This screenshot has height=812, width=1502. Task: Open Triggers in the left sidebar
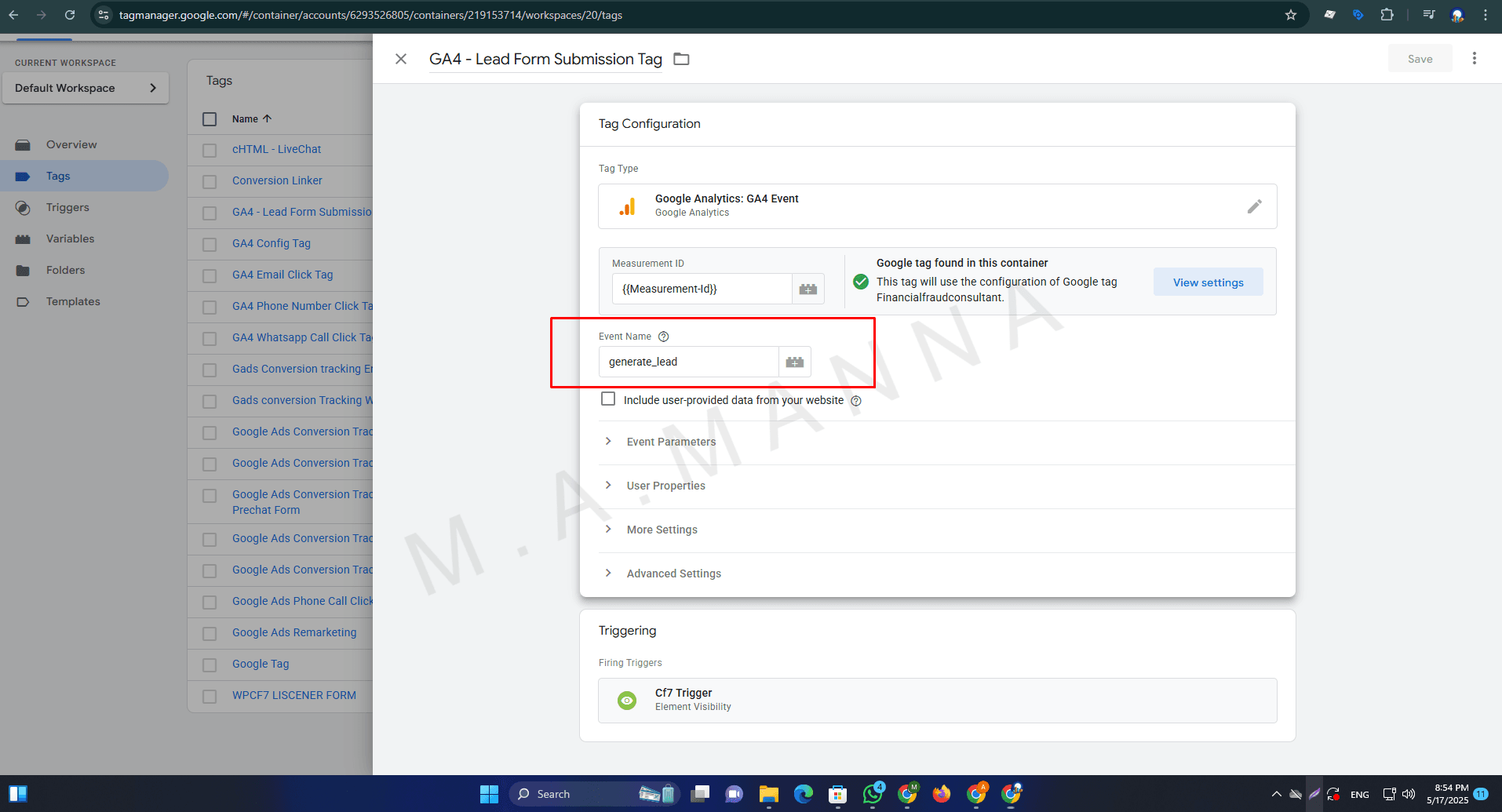(x=67, y=208)
